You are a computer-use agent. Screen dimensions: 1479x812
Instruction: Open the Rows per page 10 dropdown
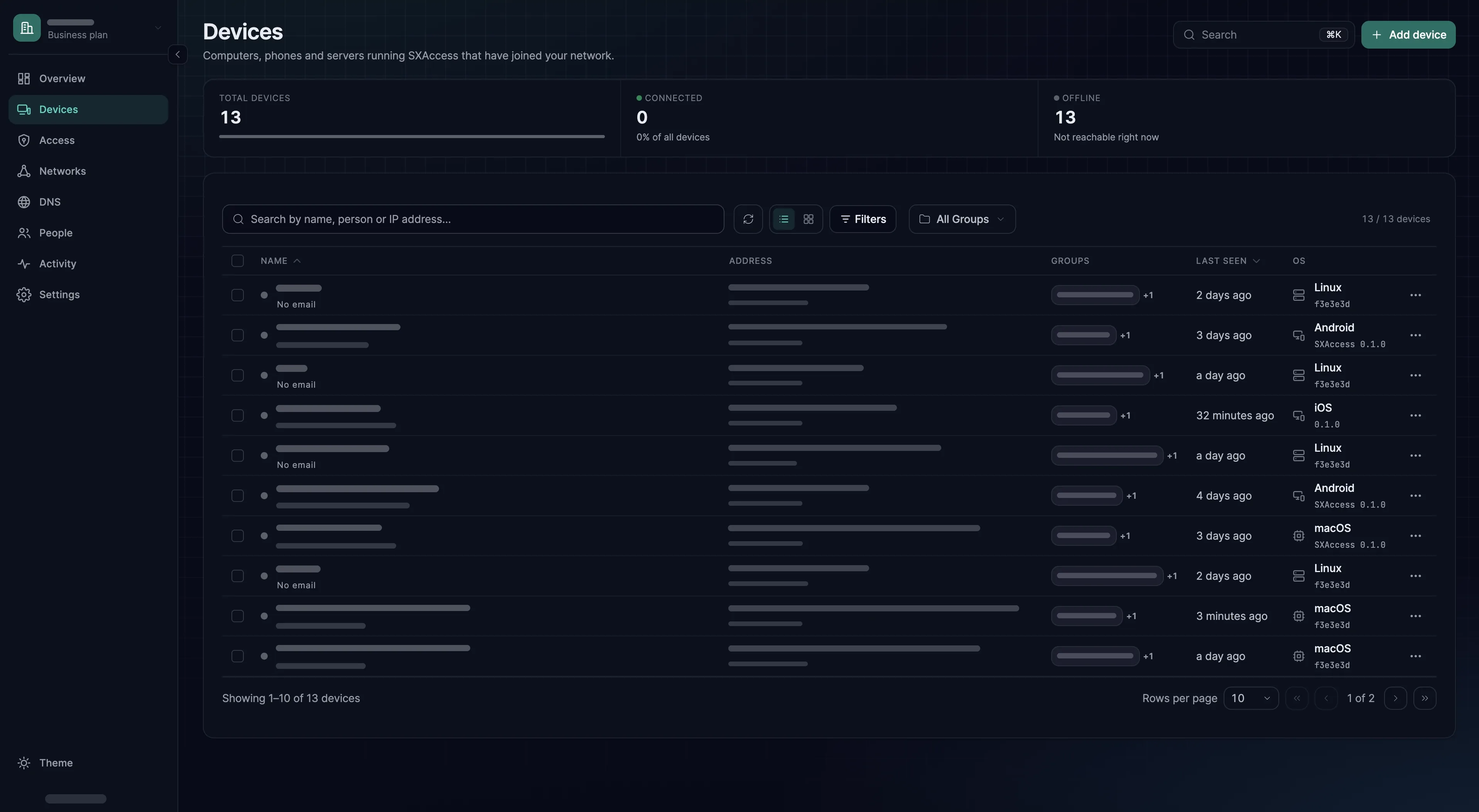click(x=1251, y=698)
